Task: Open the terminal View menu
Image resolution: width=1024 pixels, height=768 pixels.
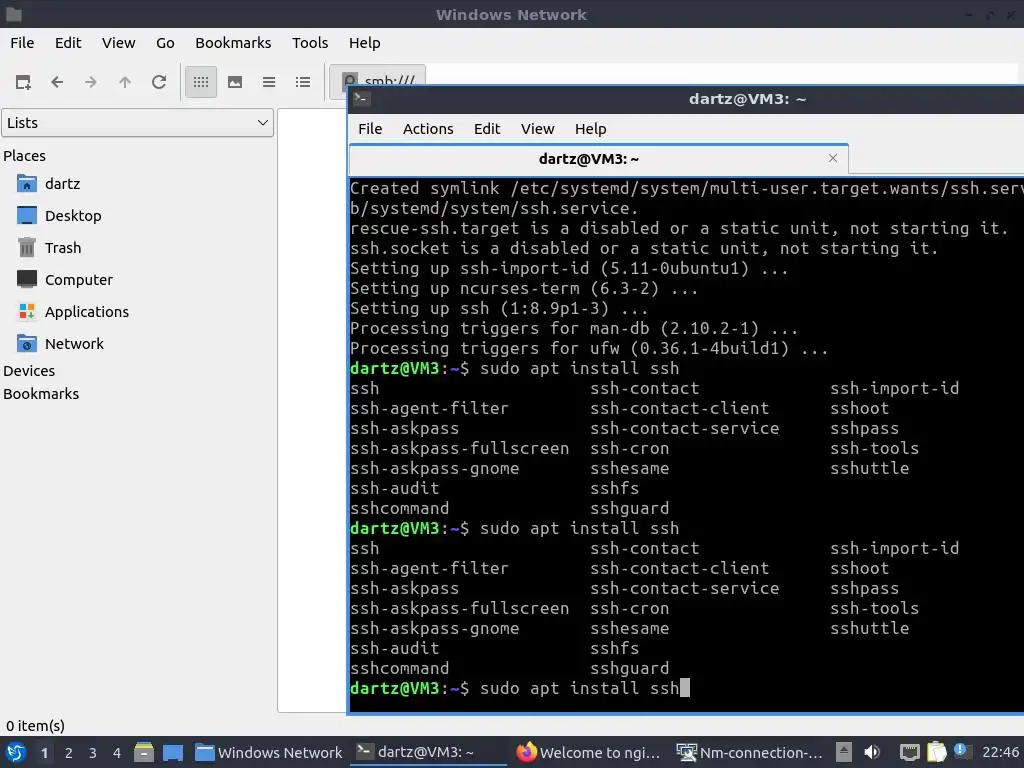Action: [x=537, y=129]
